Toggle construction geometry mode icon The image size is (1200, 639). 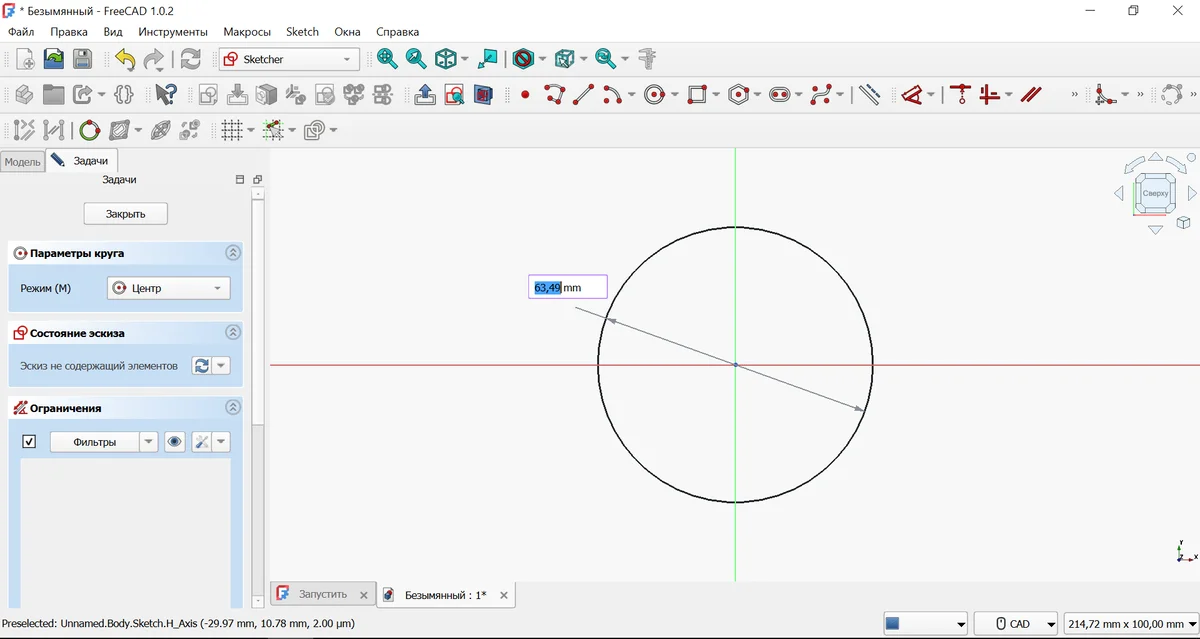[x=868, y=95]
